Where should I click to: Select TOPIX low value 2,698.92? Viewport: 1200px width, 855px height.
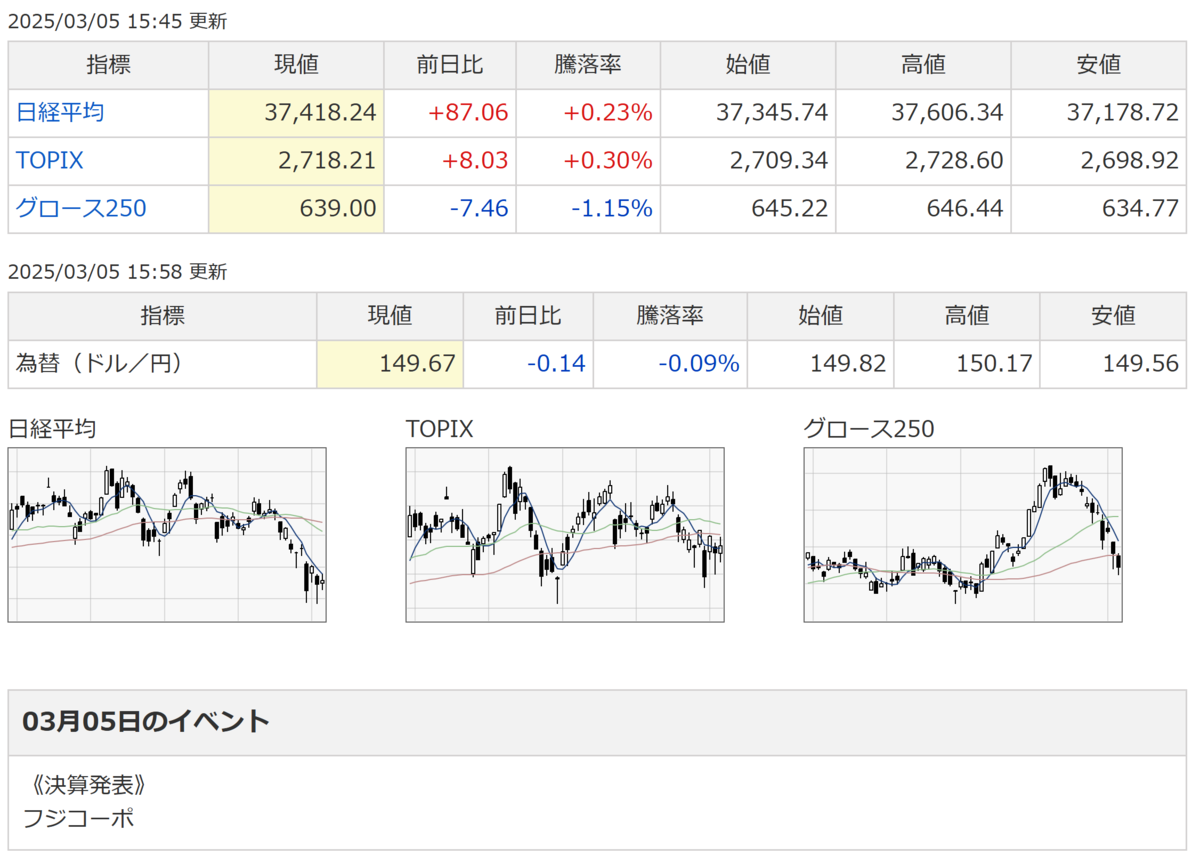pos(1131,161)
